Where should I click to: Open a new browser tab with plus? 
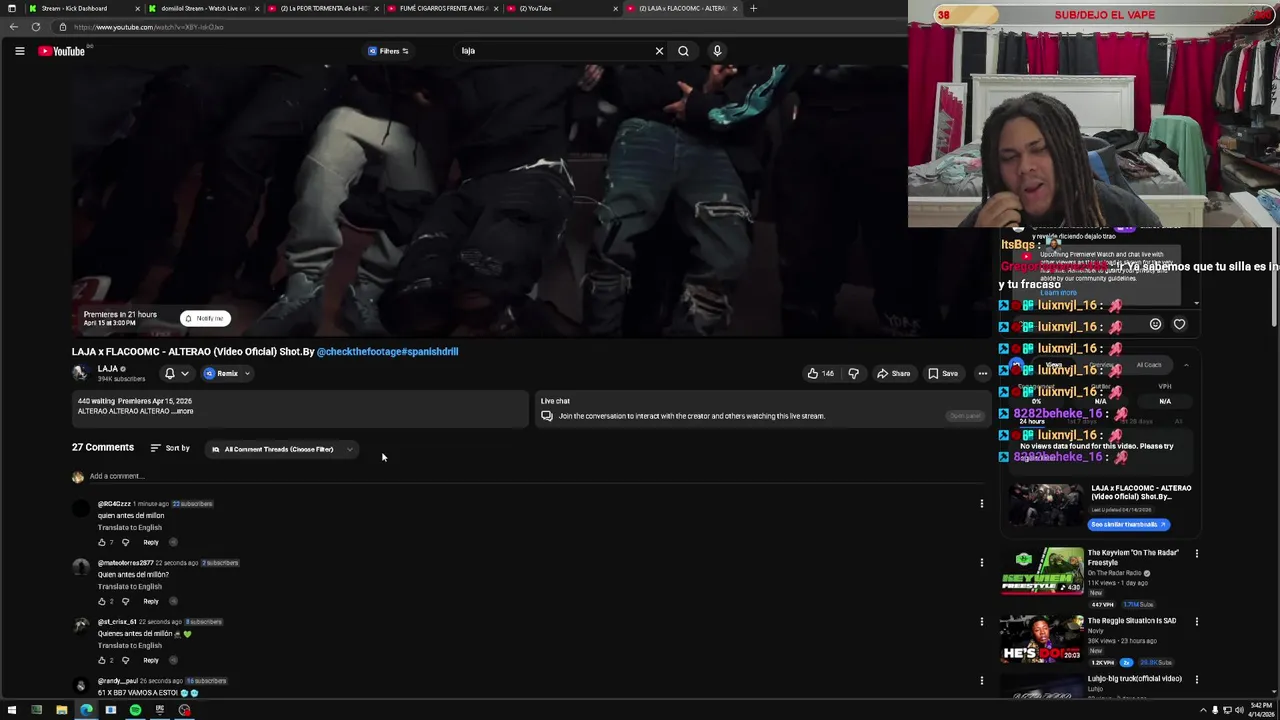tap(753, 8)
